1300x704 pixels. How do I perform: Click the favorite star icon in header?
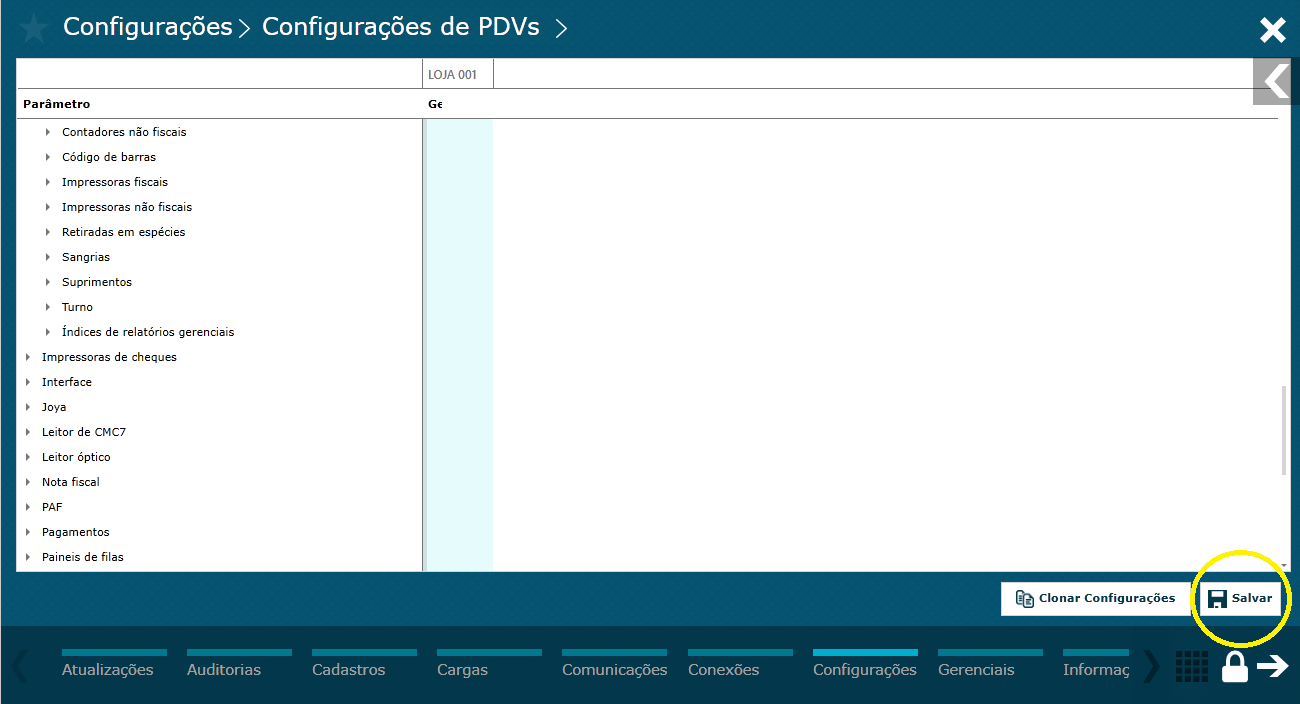[34, 28]
